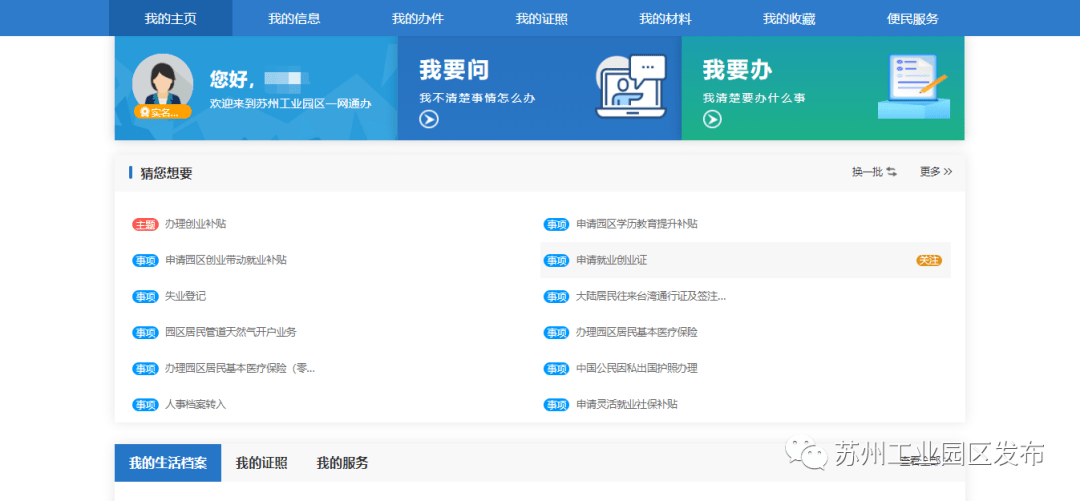Click the red 主题 tag
Image resolution: width=1080 pixels, height=501 pixels.
click(145, 225)
